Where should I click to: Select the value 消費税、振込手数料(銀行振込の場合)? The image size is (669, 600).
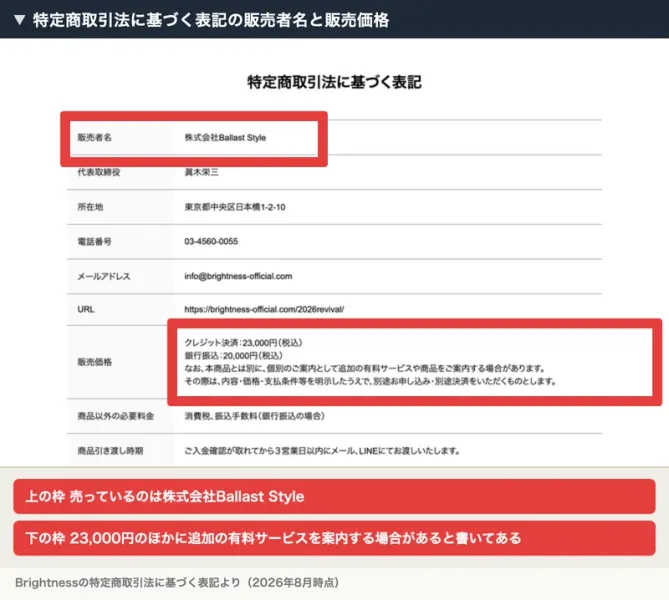254,416
